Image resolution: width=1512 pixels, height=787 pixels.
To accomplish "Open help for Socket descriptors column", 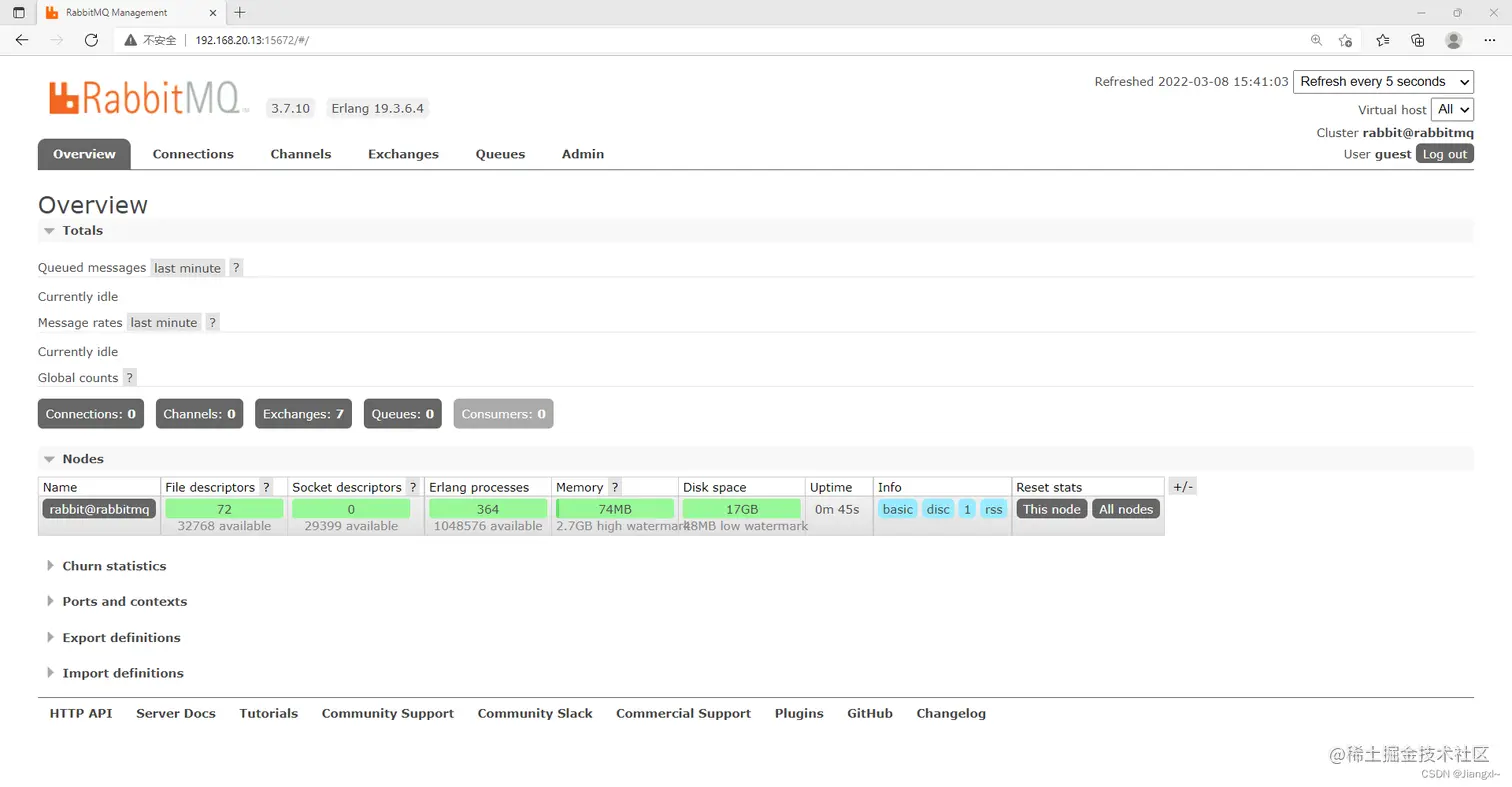I will point(412,487).
